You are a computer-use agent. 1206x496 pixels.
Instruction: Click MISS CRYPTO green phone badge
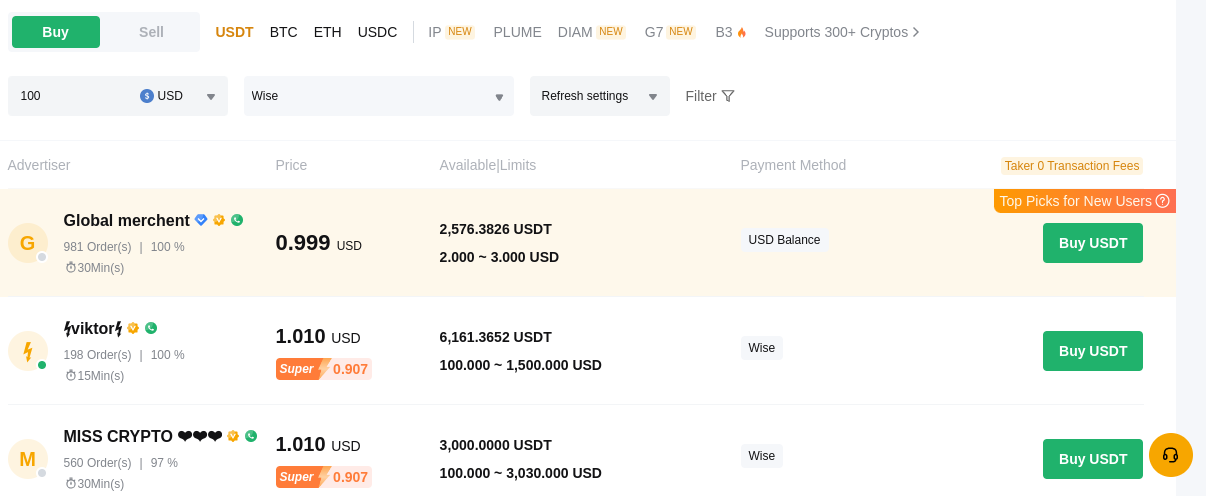point(251,436)
